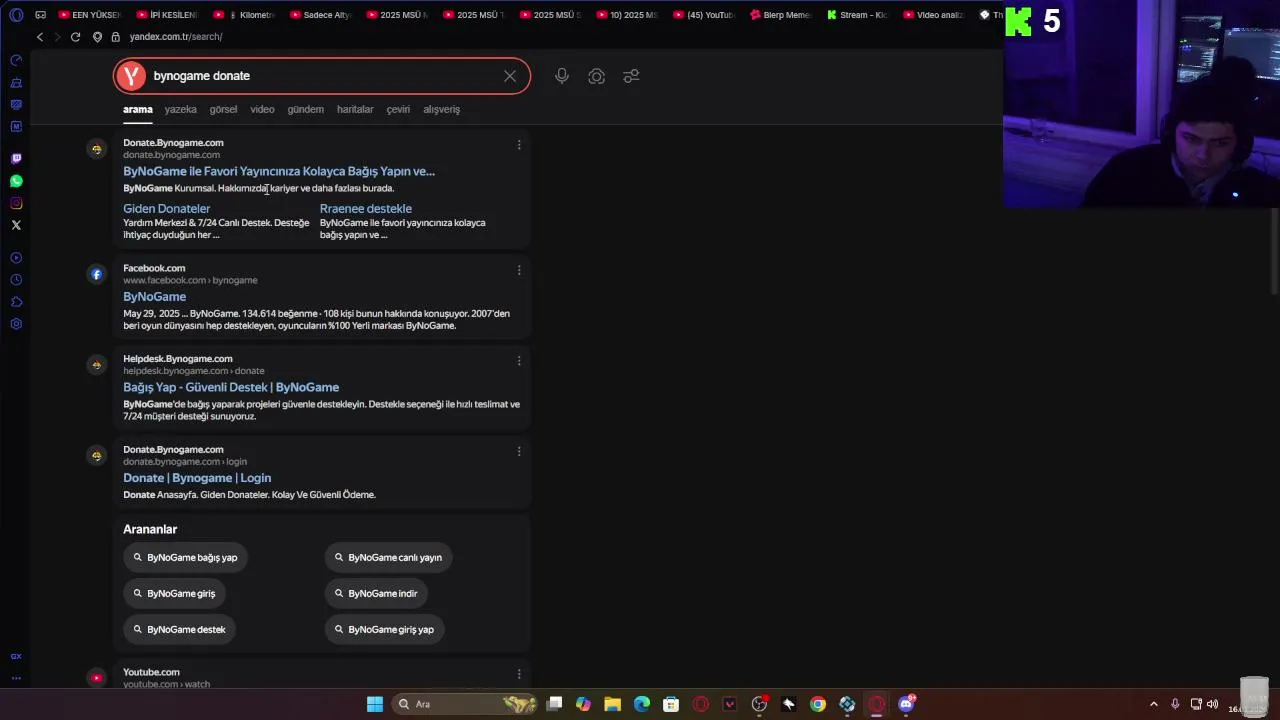Search suggestion ByNoGame giriş

175,593
